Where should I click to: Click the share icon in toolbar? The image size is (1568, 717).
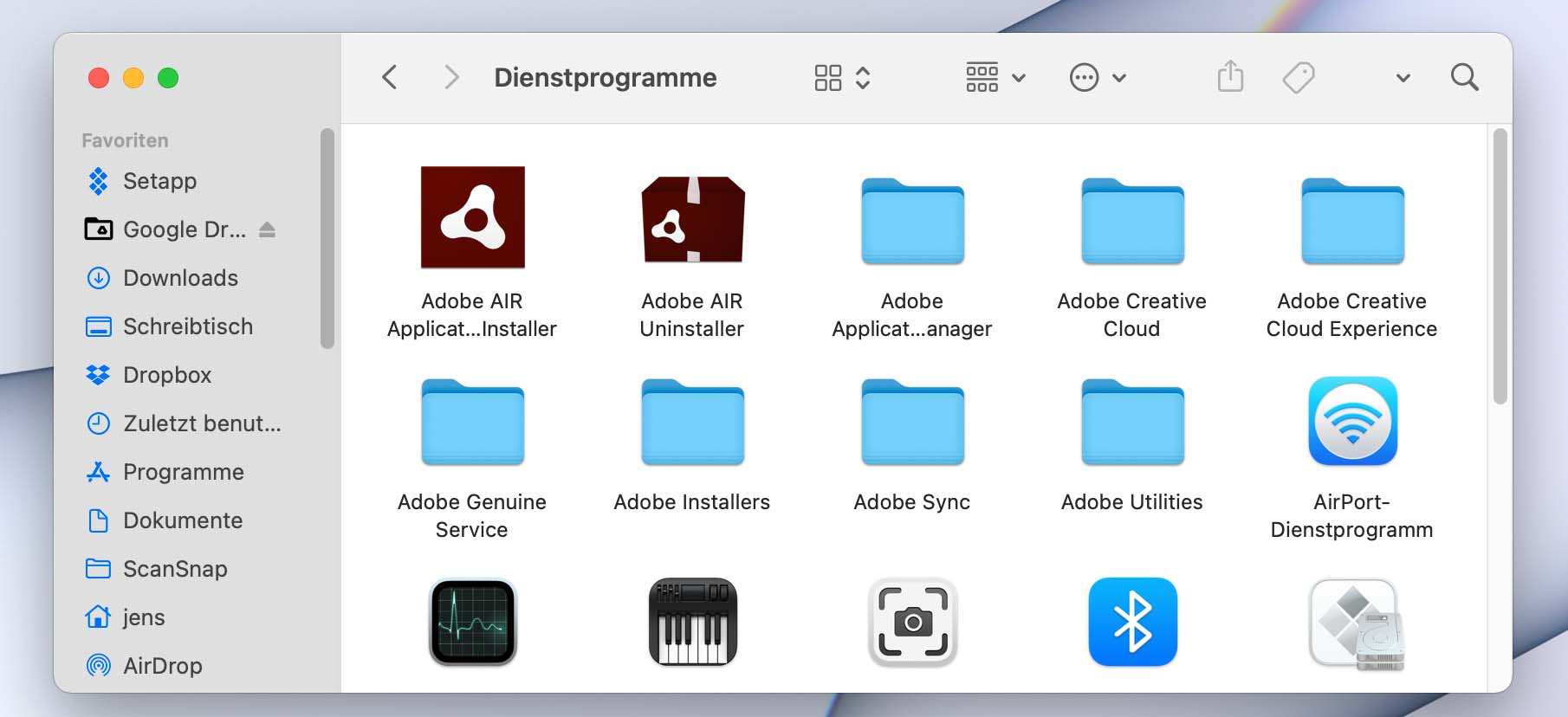(x=1230, y=76)
